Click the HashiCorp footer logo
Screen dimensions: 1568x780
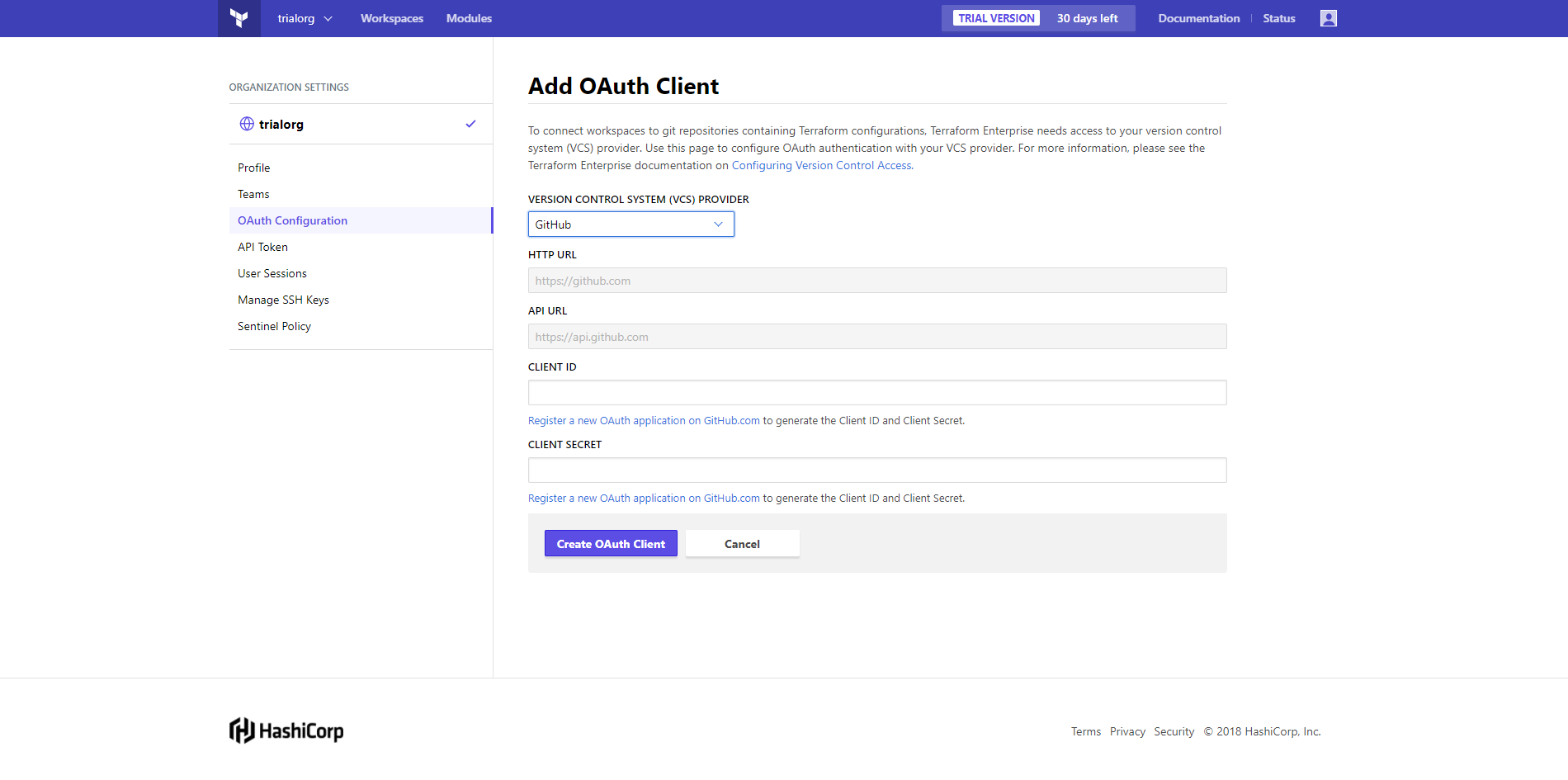286,730
